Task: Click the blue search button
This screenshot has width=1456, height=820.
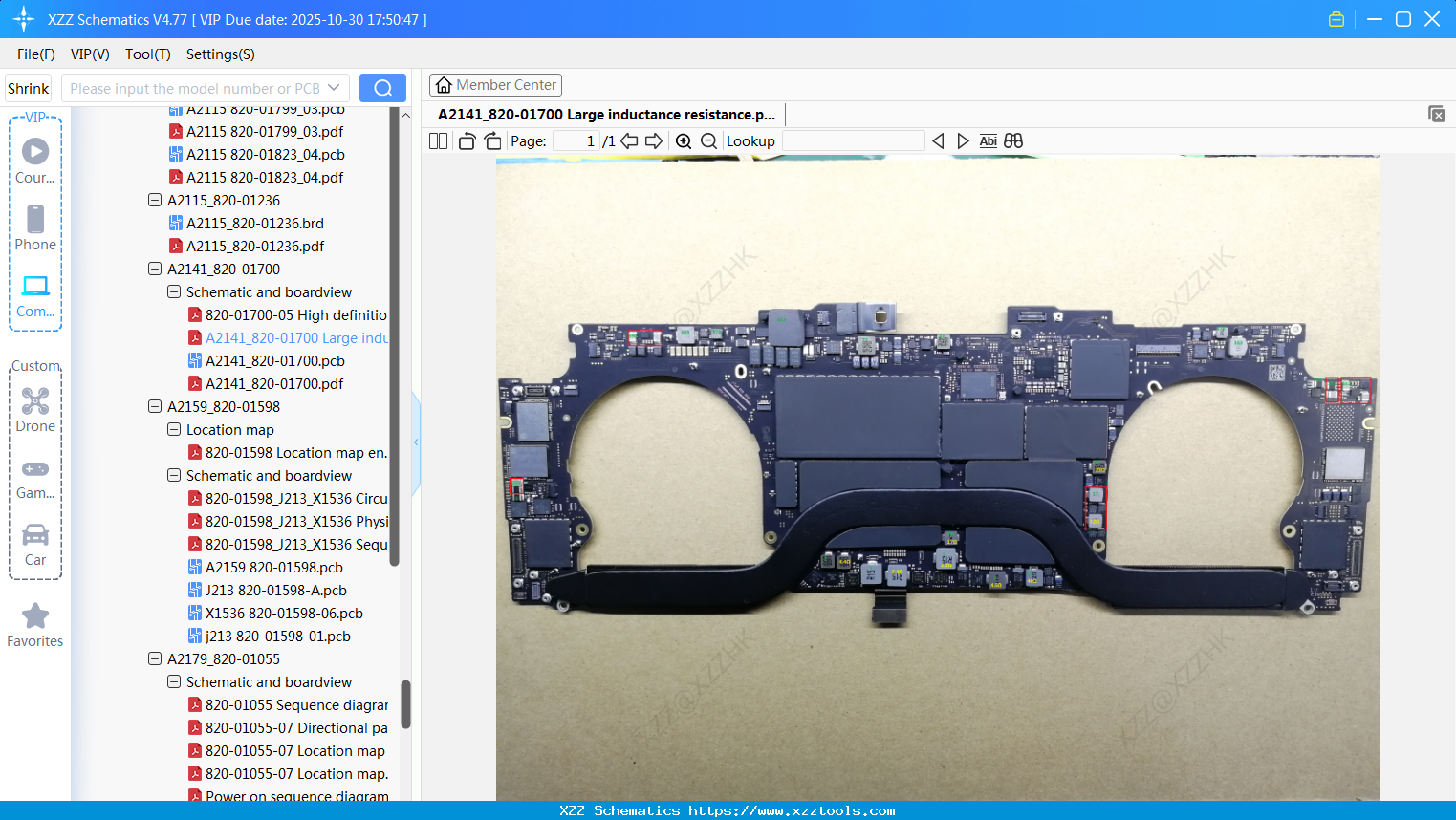Action: 382,88
